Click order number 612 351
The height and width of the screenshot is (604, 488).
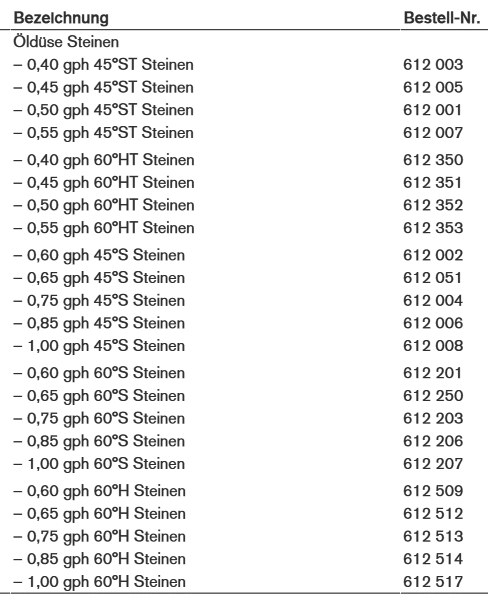(433, 183)
